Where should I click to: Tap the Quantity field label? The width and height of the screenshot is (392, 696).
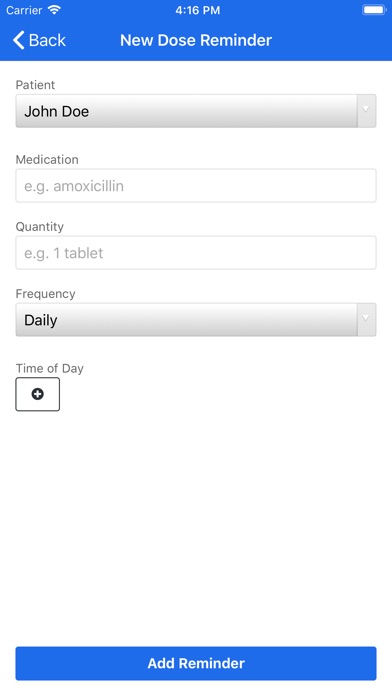(x=40, y=226)
